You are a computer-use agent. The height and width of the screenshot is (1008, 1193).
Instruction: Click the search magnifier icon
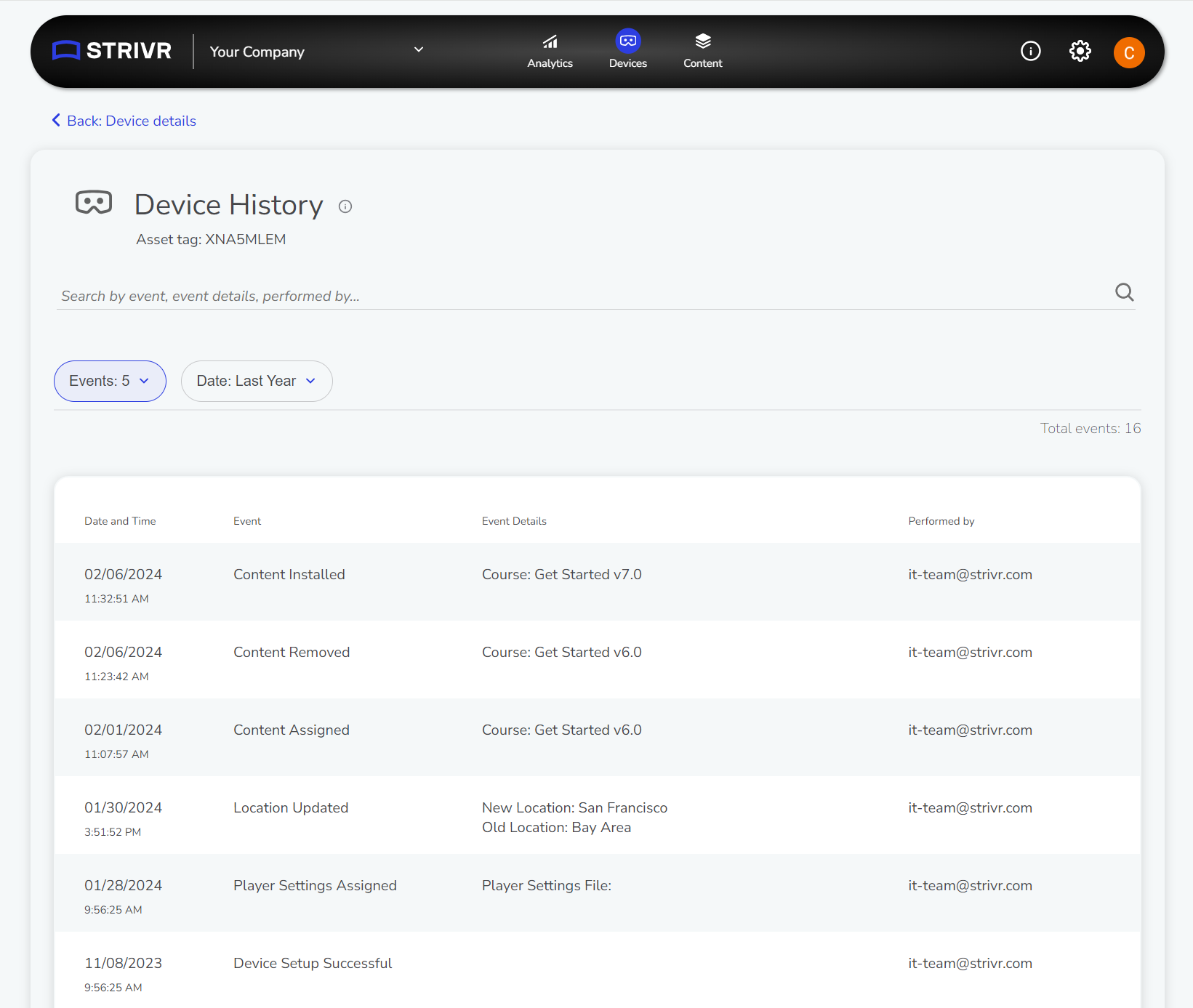(1125, 292)
